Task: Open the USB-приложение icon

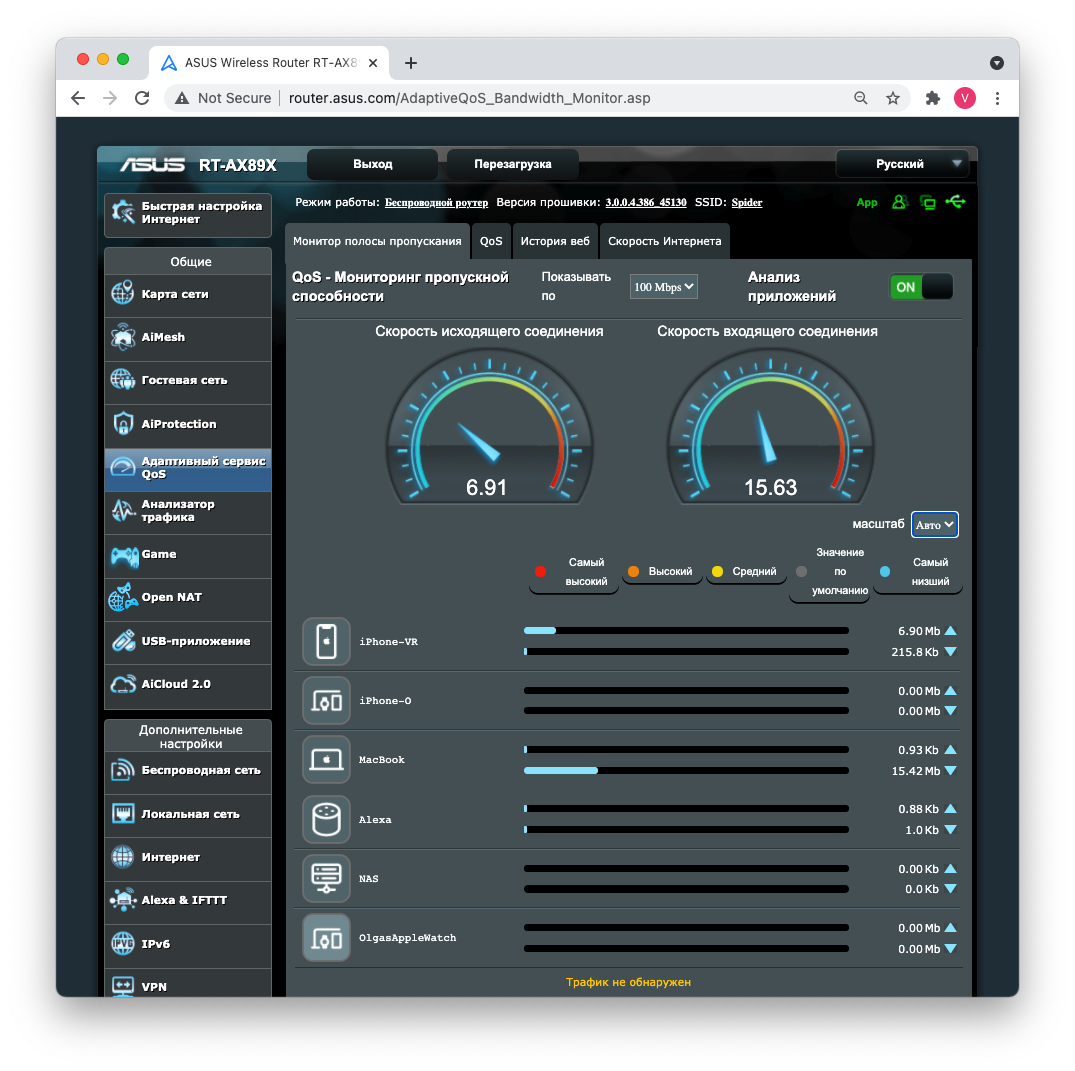Action: tap(123, 640)
